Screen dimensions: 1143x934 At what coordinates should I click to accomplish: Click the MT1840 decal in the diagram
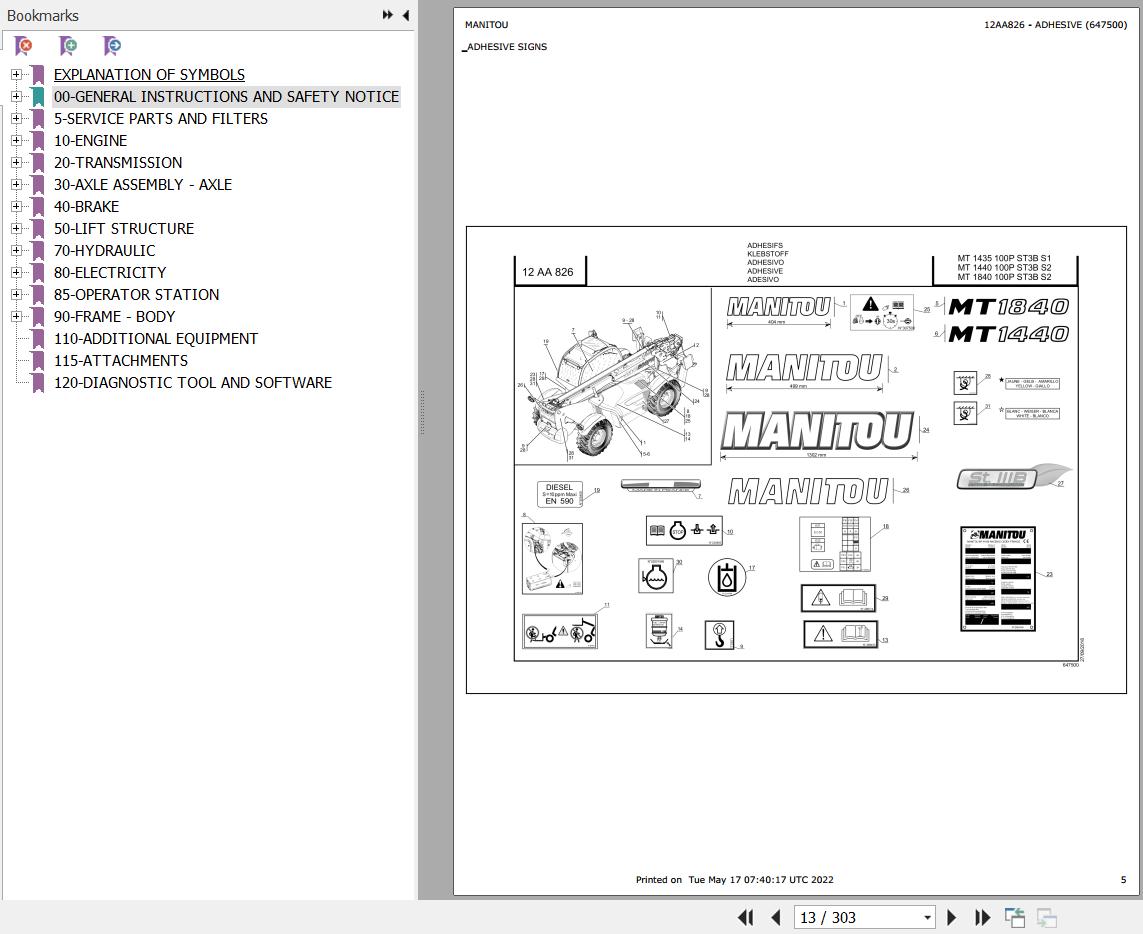1009,307
